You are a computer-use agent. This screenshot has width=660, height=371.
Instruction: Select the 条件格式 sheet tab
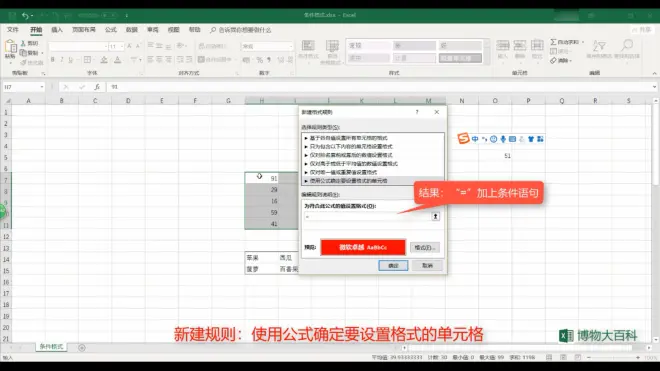[x=51, y=347]
